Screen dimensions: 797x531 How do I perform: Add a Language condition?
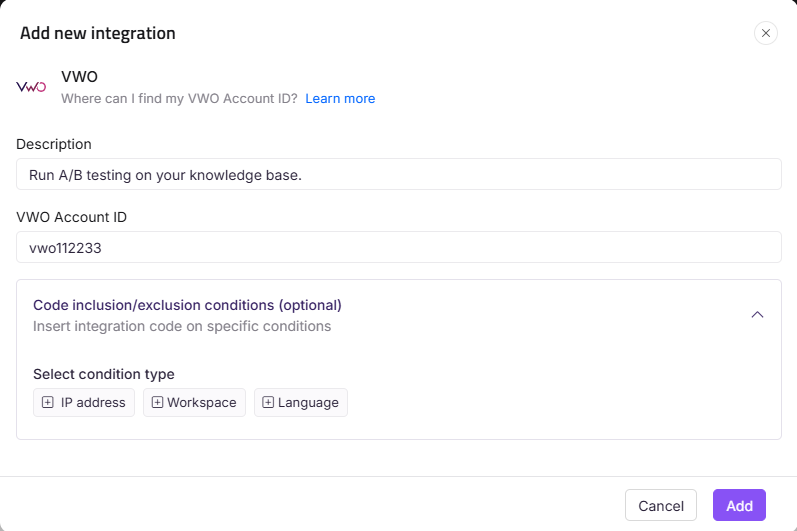pyautogui.click(x=301, y=402)
